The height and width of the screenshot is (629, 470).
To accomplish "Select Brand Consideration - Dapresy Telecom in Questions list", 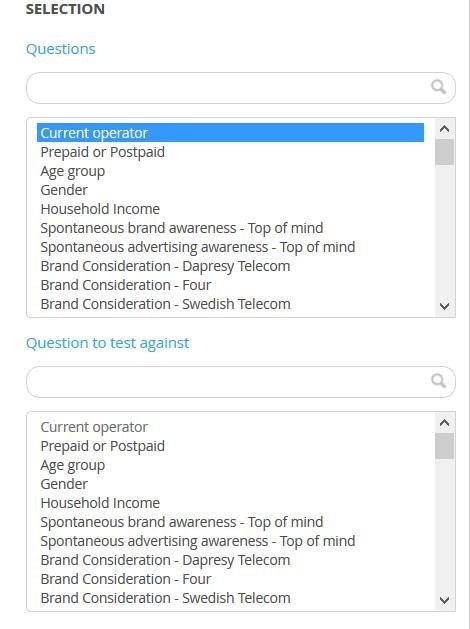I will (230, 266).
